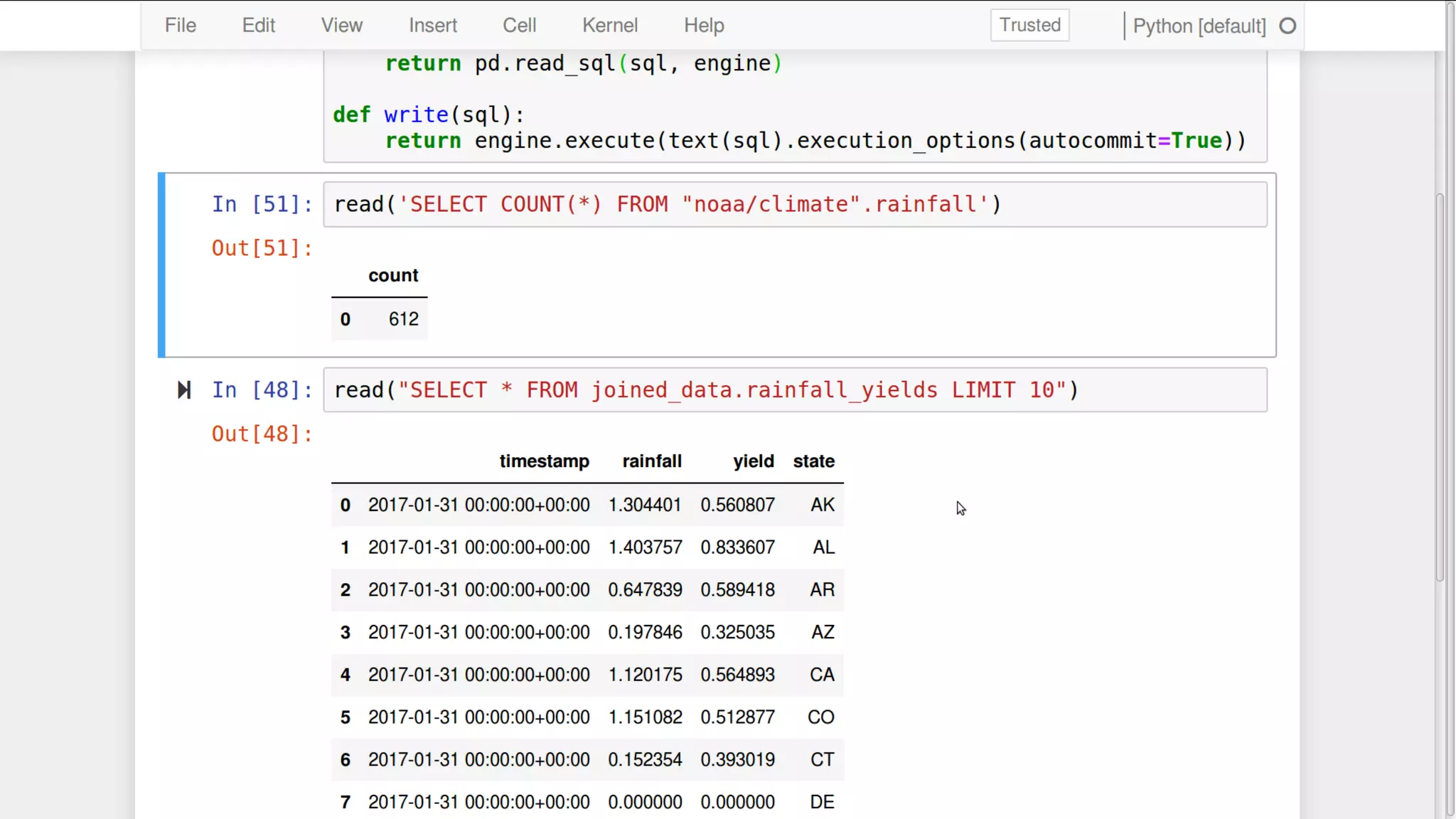Click the timestamp column header
The image size is (1456, 819).
[544, 461]
